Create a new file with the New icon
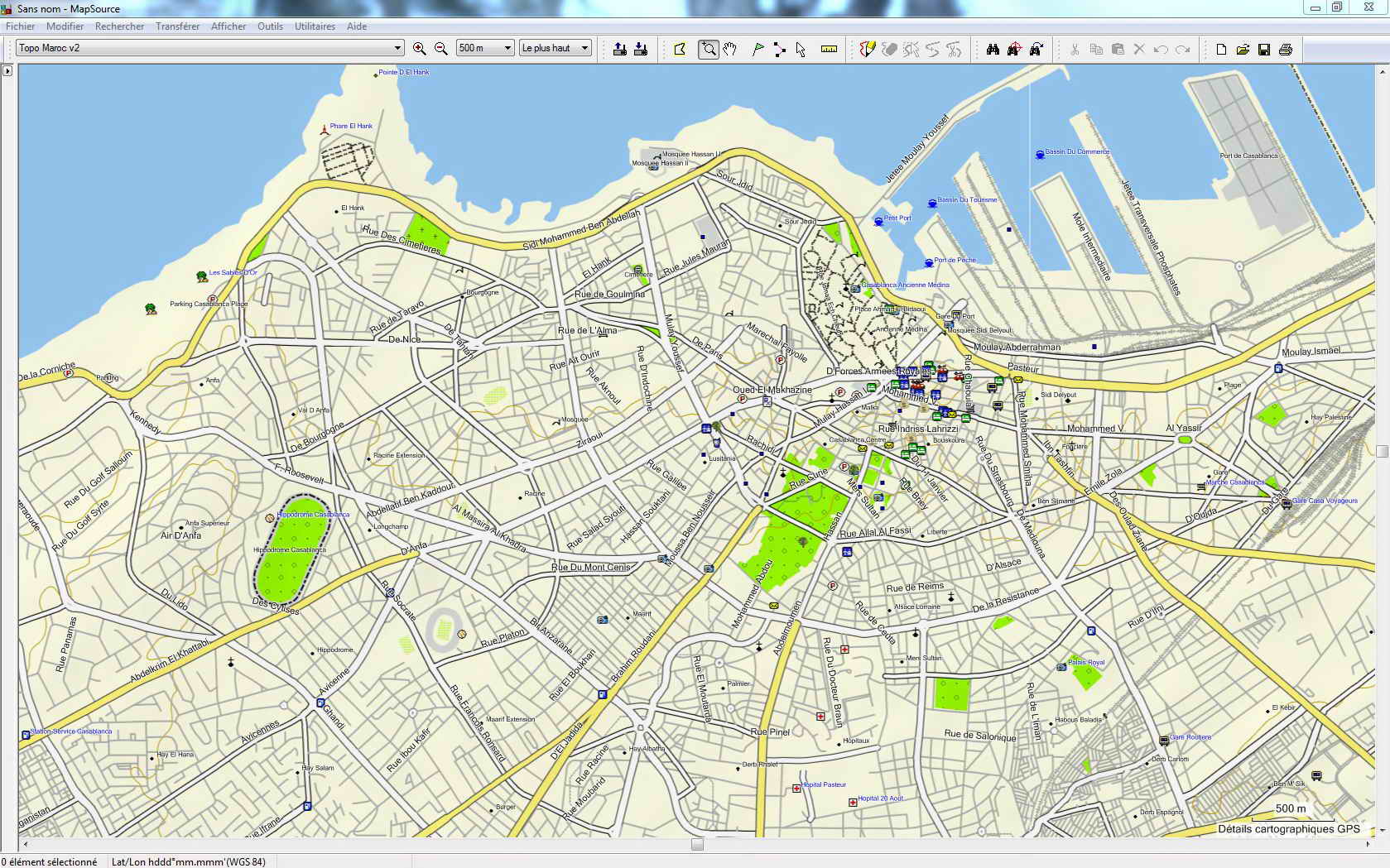The height and width of the screenshot is (868, 1390). tap(1221, 49)
